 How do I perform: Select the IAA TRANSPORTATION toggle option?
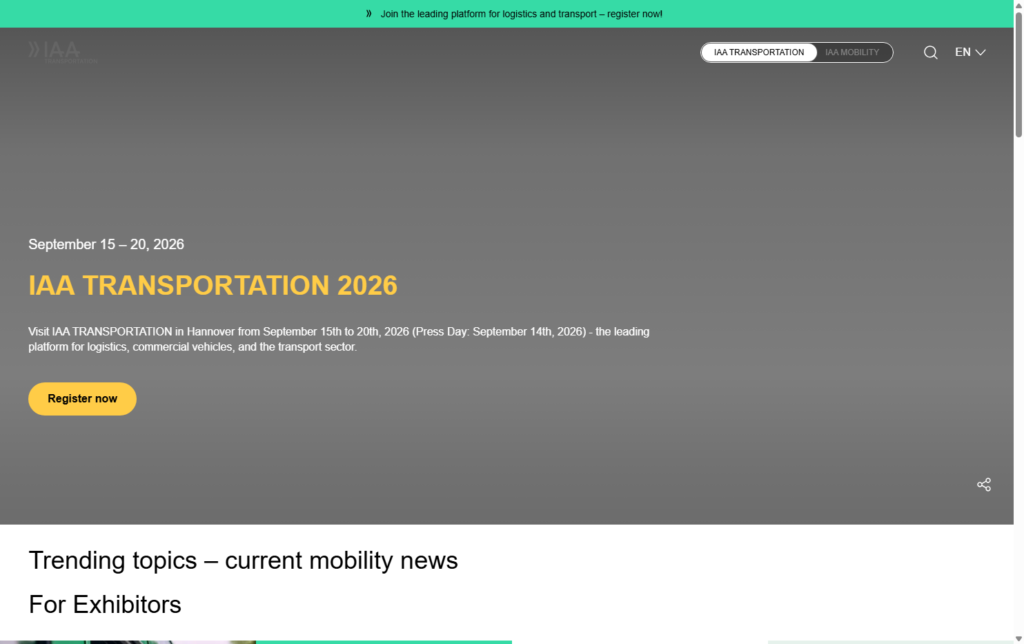[759, 52]
